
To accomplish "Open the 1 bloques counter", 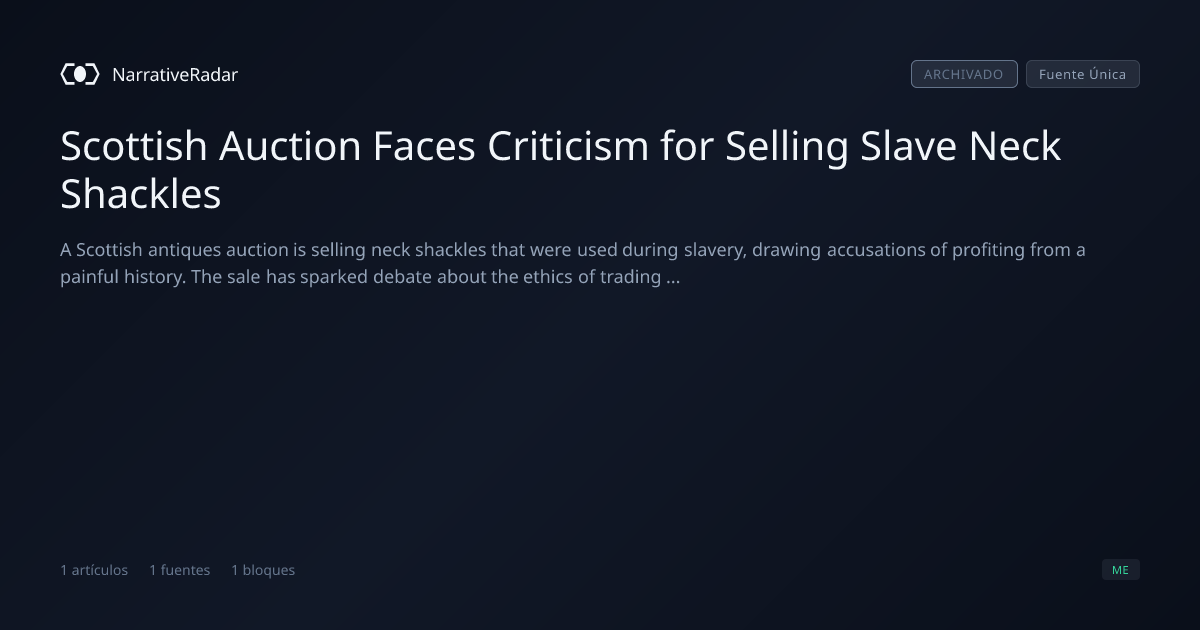I will (x=263, y=570).
